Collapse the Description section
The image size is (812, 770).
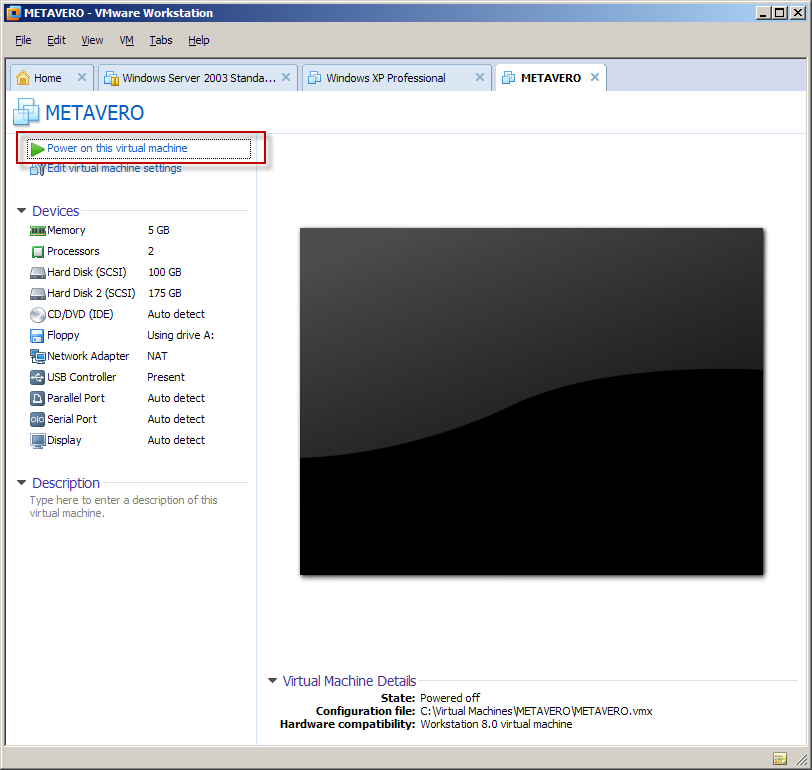click(22, 482)
